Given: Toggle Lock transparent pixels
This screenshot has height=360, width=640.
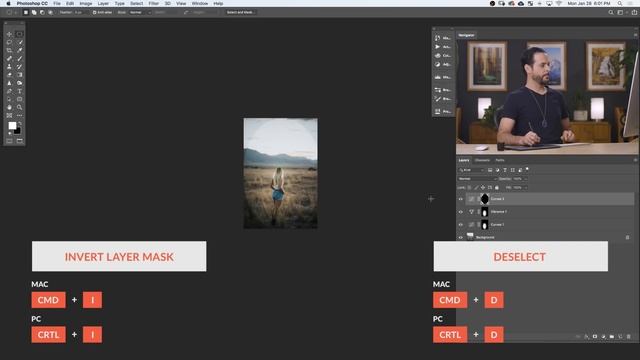Looking at the screenshot, I should 469,188.
